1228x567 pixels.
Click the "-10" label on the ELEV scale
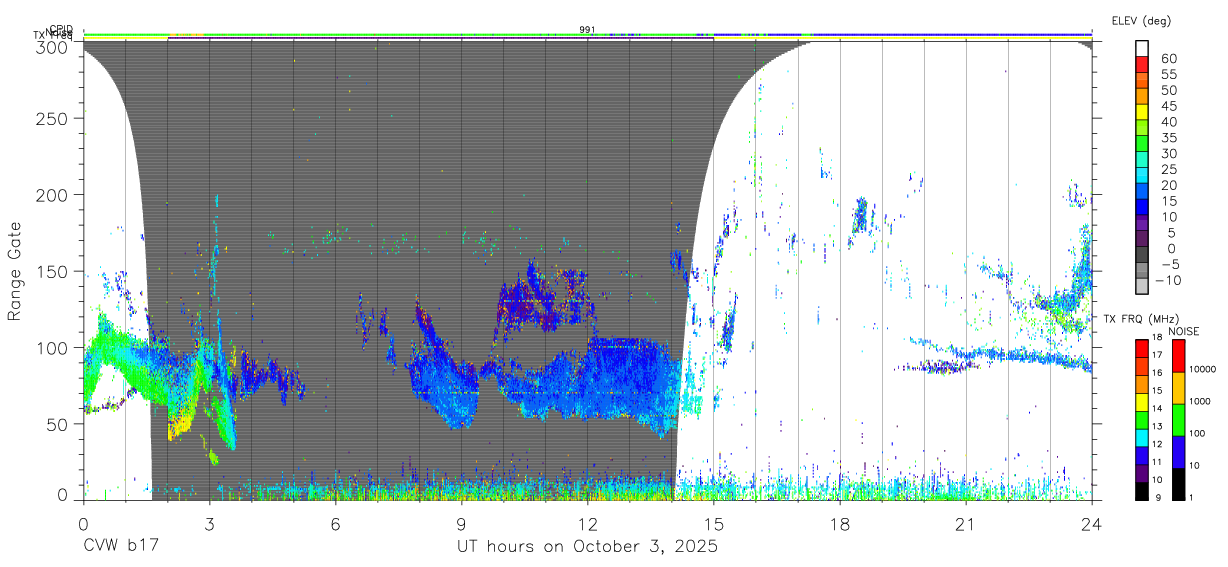coord(1167,280)
